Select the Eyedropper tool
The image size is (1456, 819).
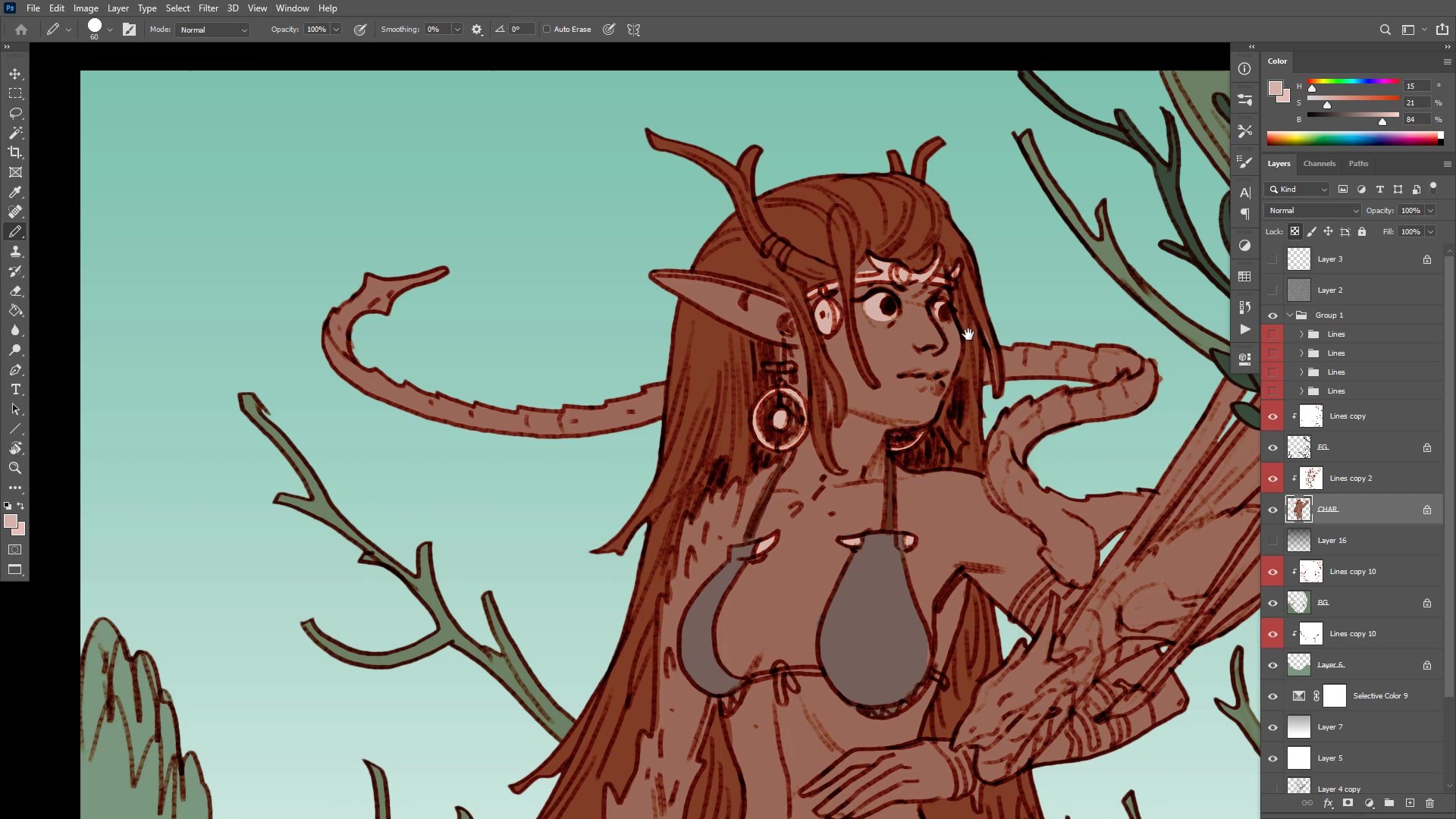[15, 192]
